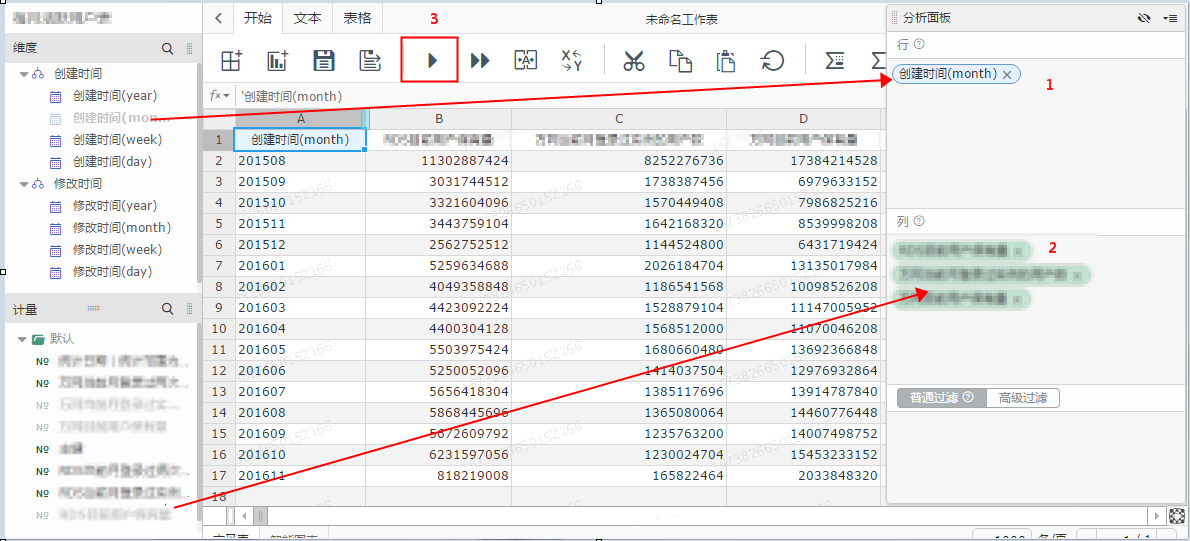
Task: Switch to the 开始 tab
Action: [257, 18]
